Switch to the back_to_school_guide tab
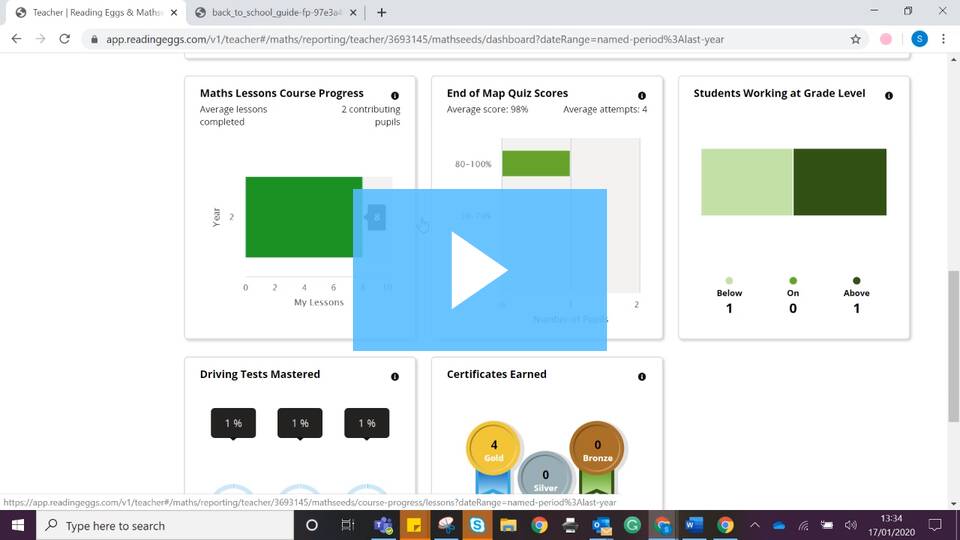The image size is (960, 540). (276, 12)
